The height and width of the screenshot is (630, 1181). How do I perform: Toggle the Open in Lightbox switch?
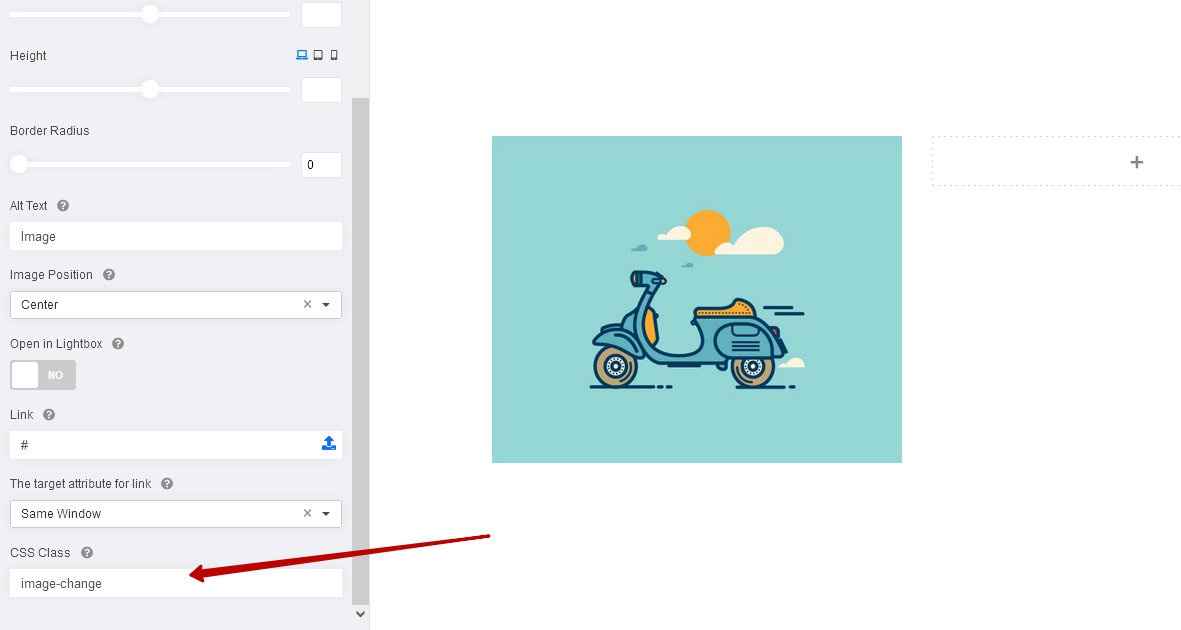click(43, 375)
